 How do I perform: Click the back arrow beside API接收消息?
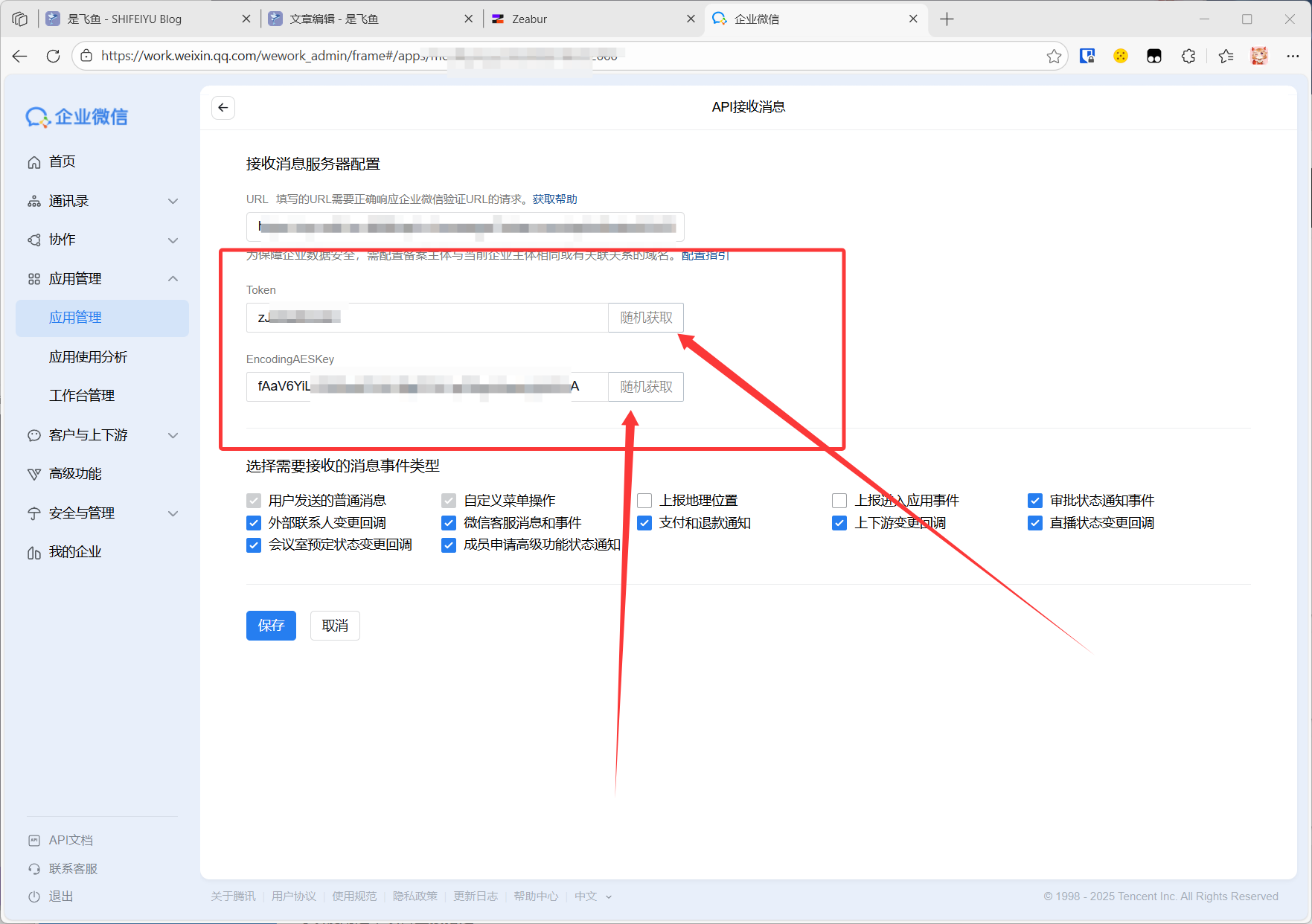click(223, 108)
